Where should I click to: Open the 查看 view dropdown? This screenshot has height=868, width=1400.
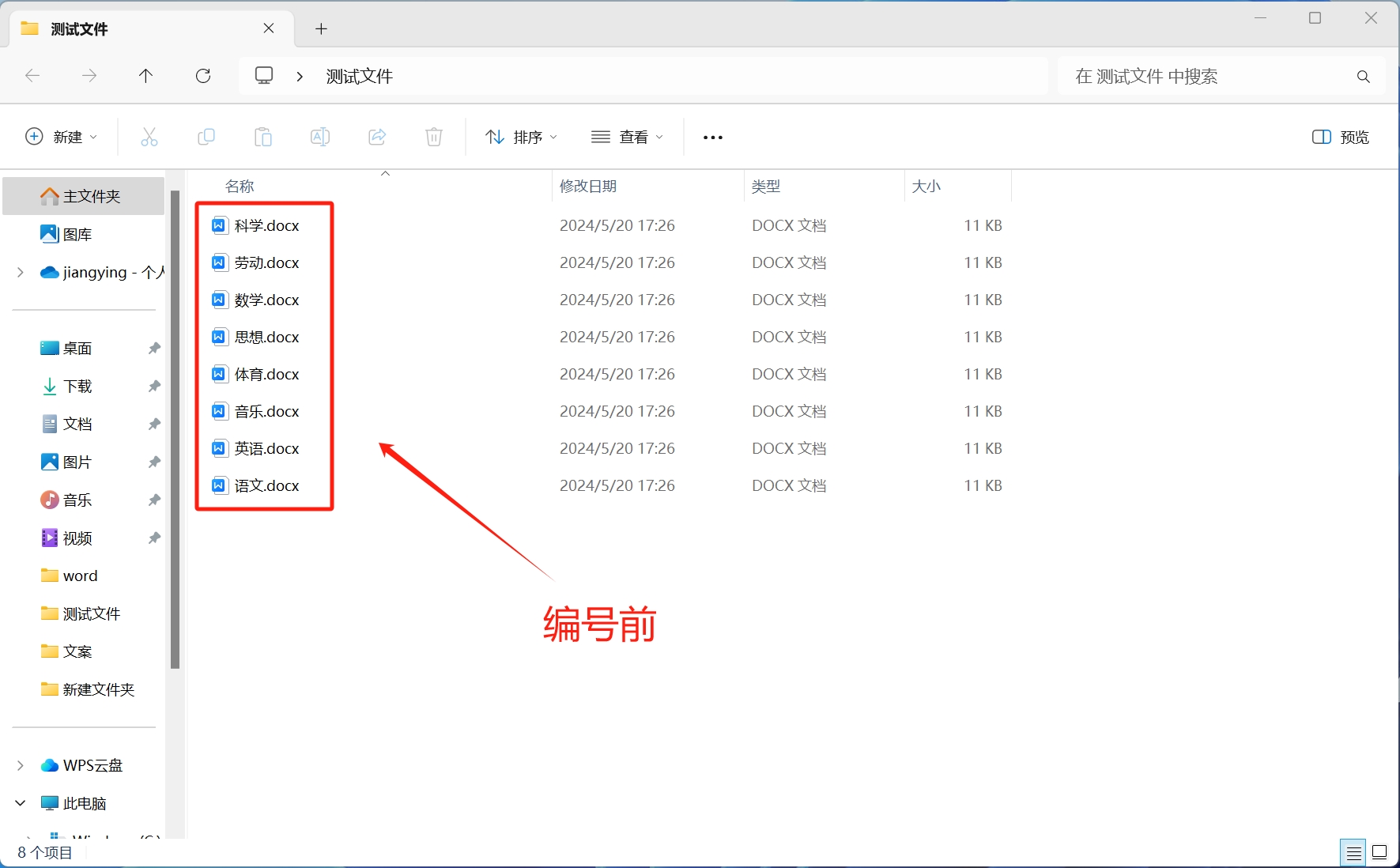(x=627, y=137)
